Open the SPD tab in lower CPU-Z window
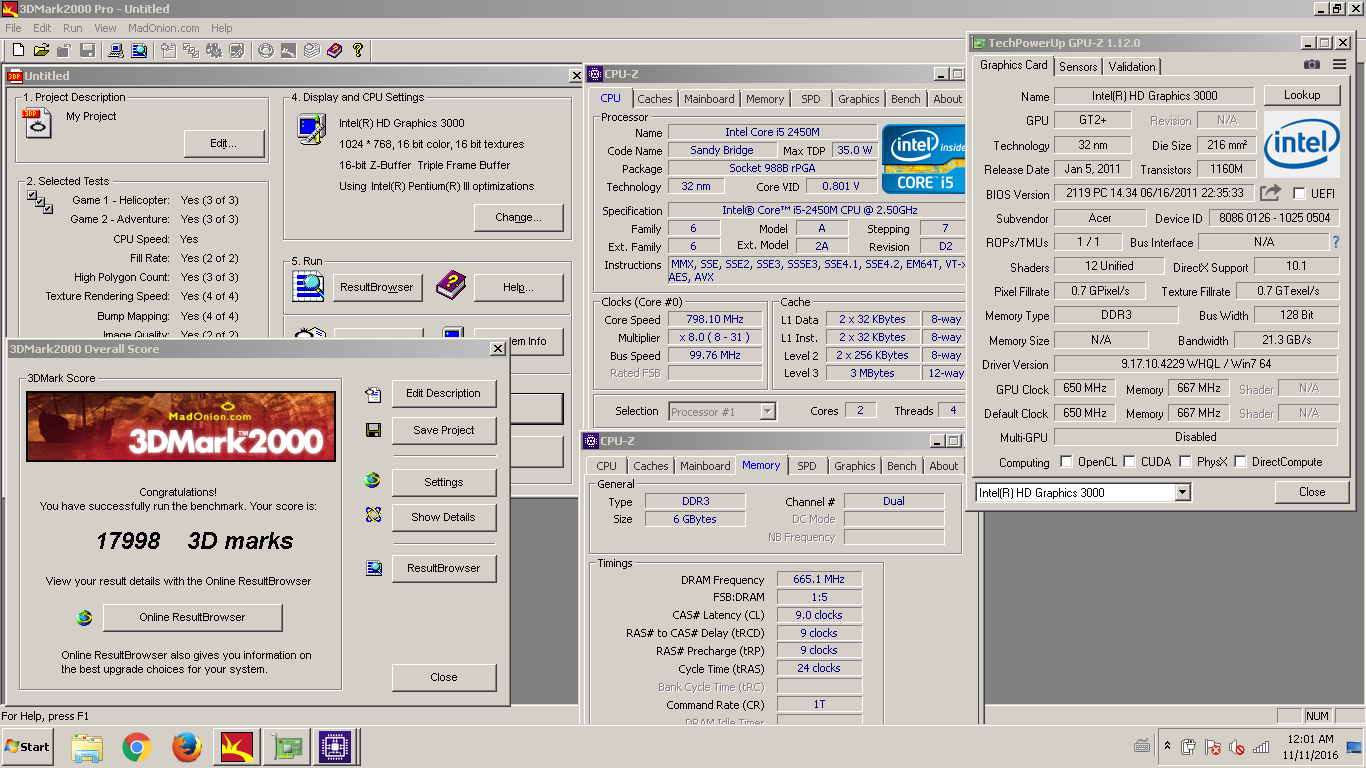This screenshot has width=1366, height=768. tap(807, 466)
